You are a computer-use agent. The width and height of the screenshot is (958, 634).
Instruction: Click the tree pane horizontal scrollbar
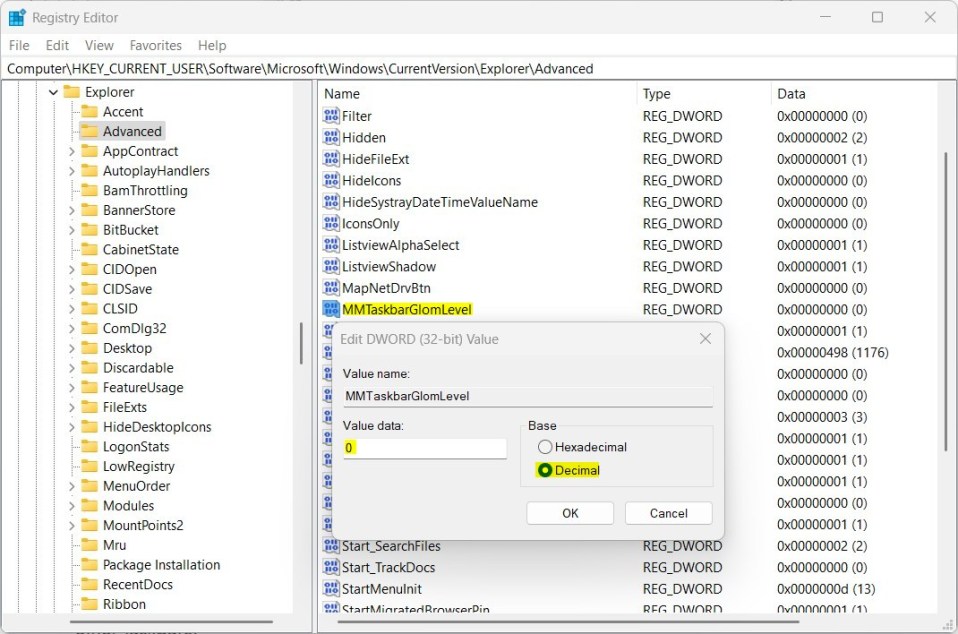click(x=171, y=622)
